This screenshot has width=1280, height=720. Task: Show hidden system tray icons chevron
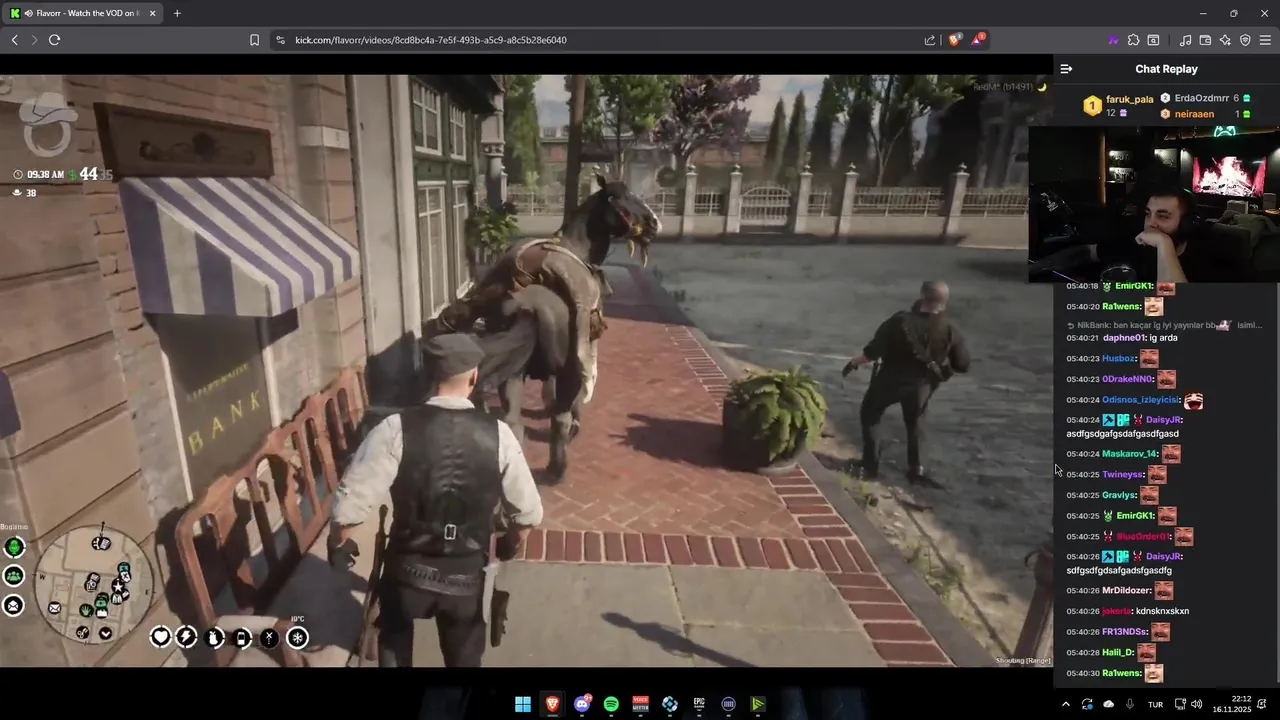(x=1065, y=704)
